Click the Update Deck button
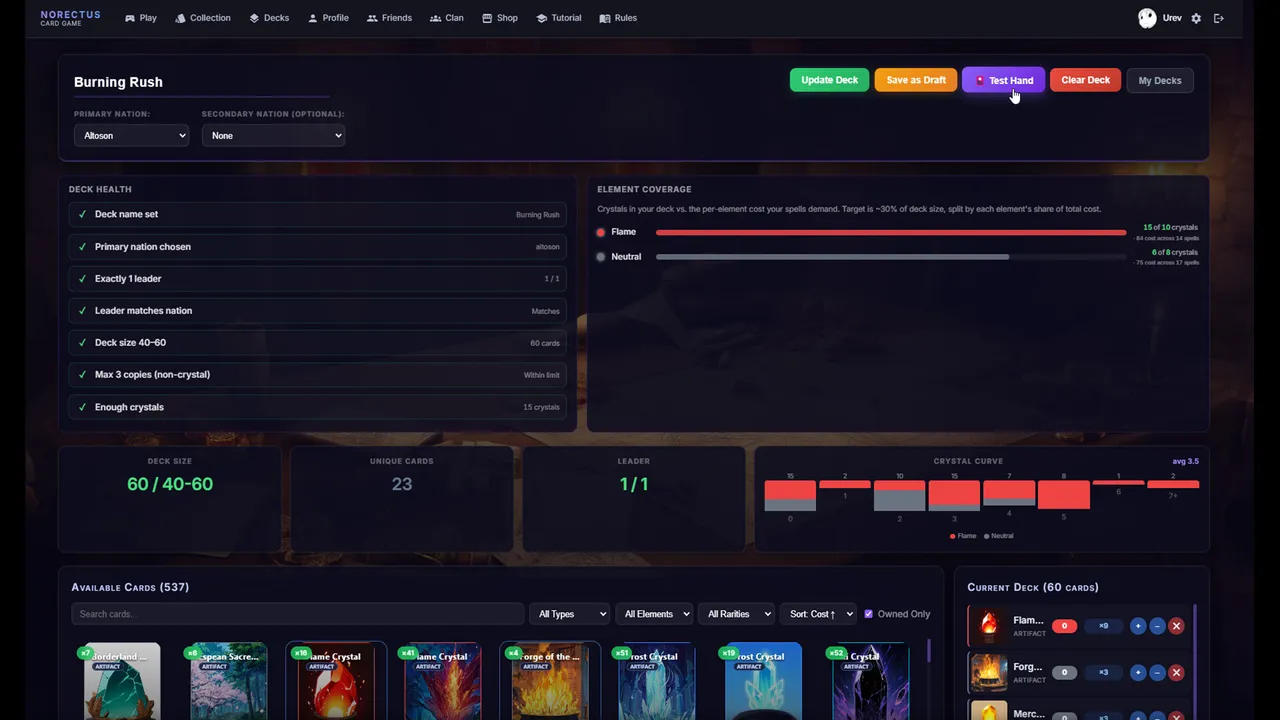 [x=829, y=80]
